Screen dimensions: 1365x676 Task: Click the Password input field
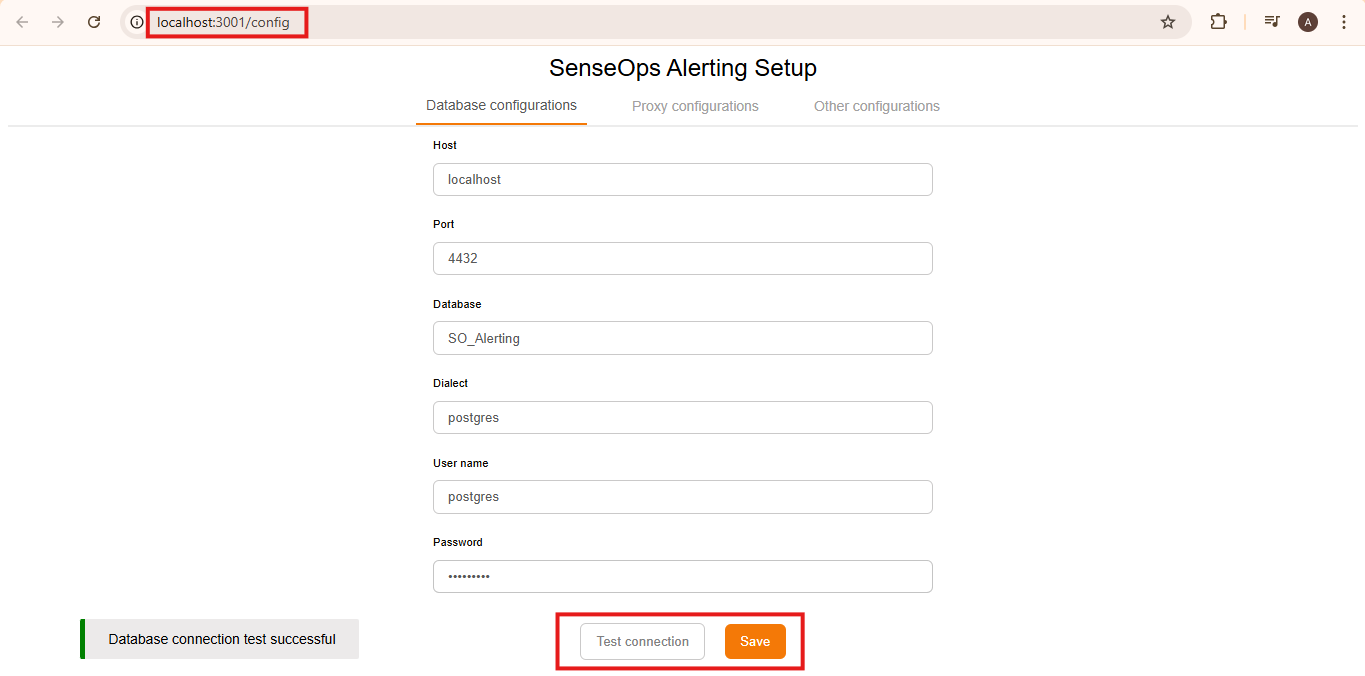pyautogui.click(x=683, y=576)
